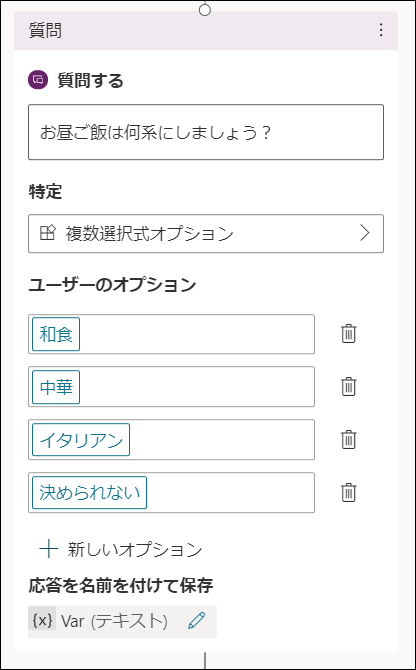
Task: Select the イタリアン option chip
Action: point(81,440)
